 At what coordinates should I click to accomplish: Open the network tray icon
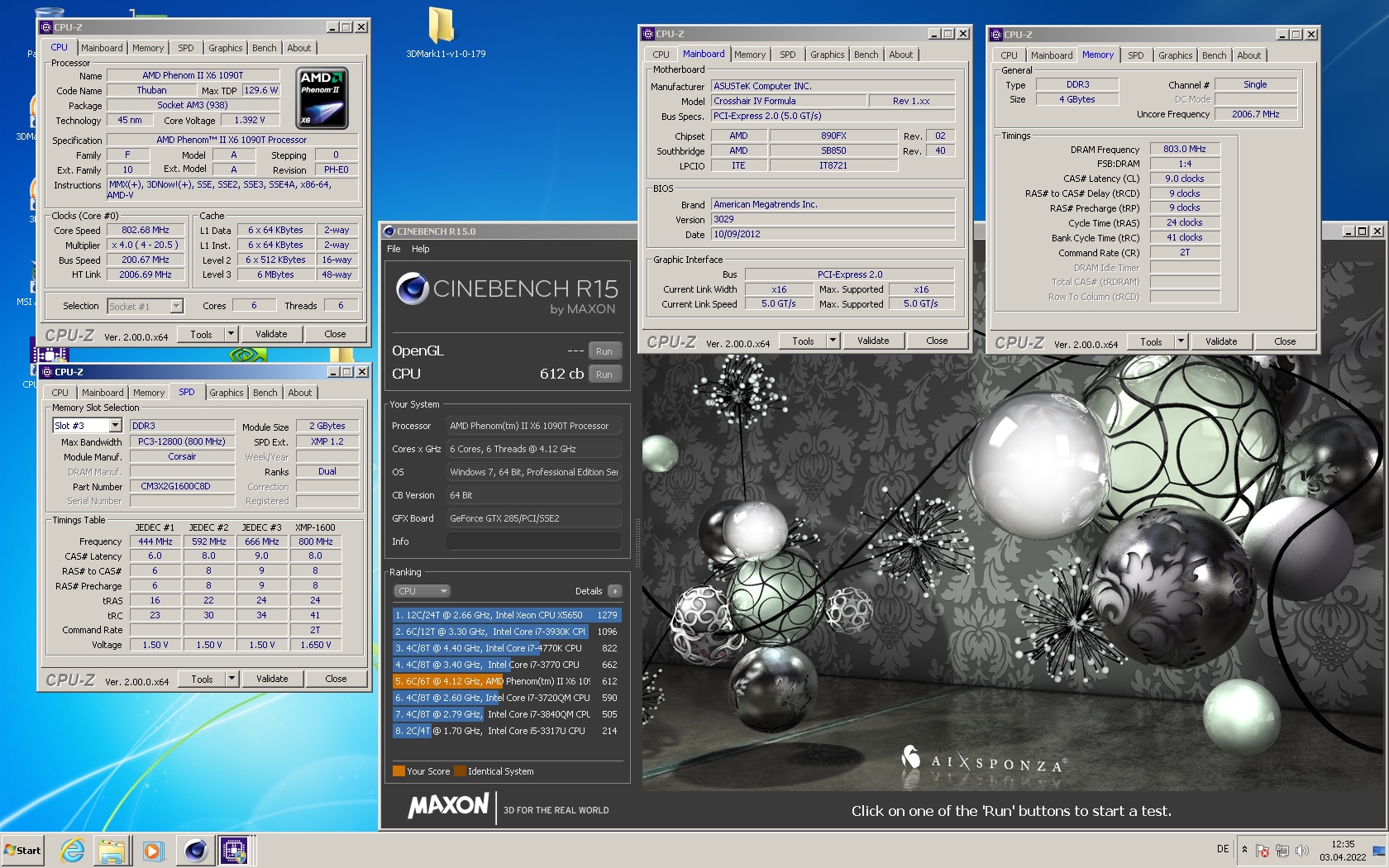[x=1282, y=851]
